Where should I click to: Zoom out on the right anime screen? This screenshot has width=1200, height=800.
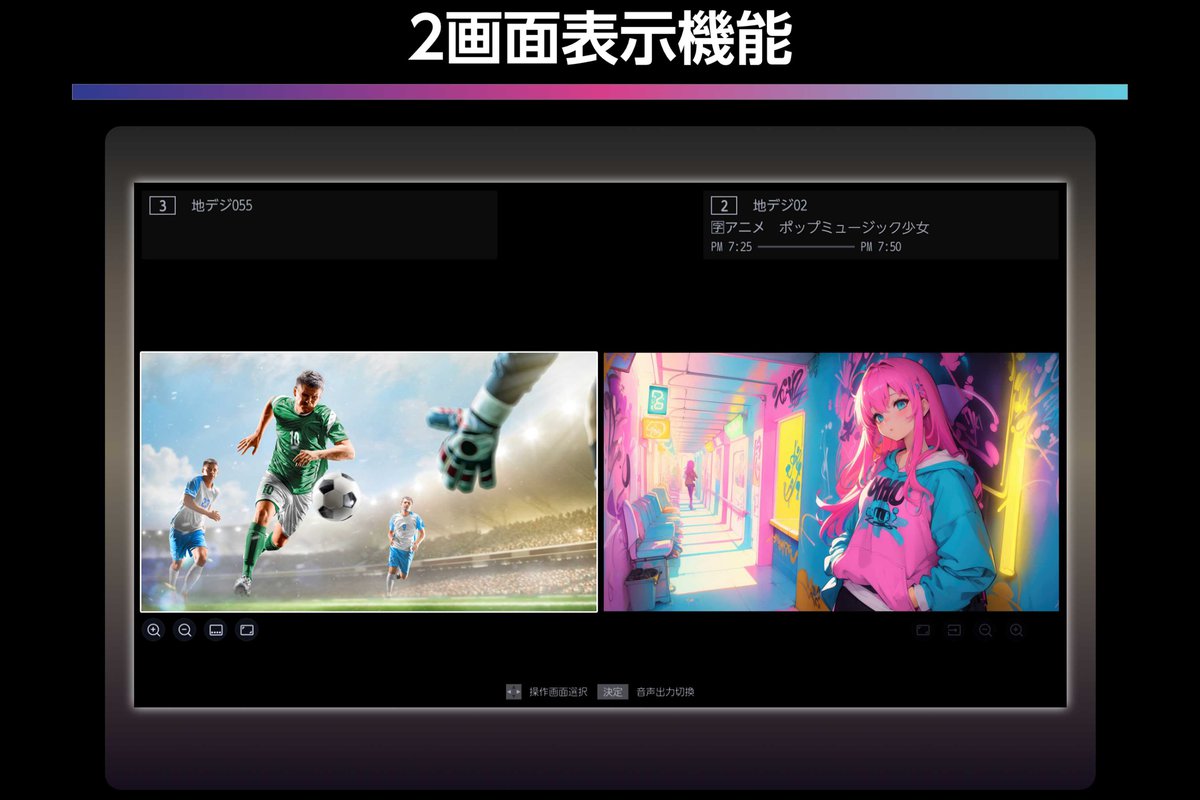(x=985, y=631)
